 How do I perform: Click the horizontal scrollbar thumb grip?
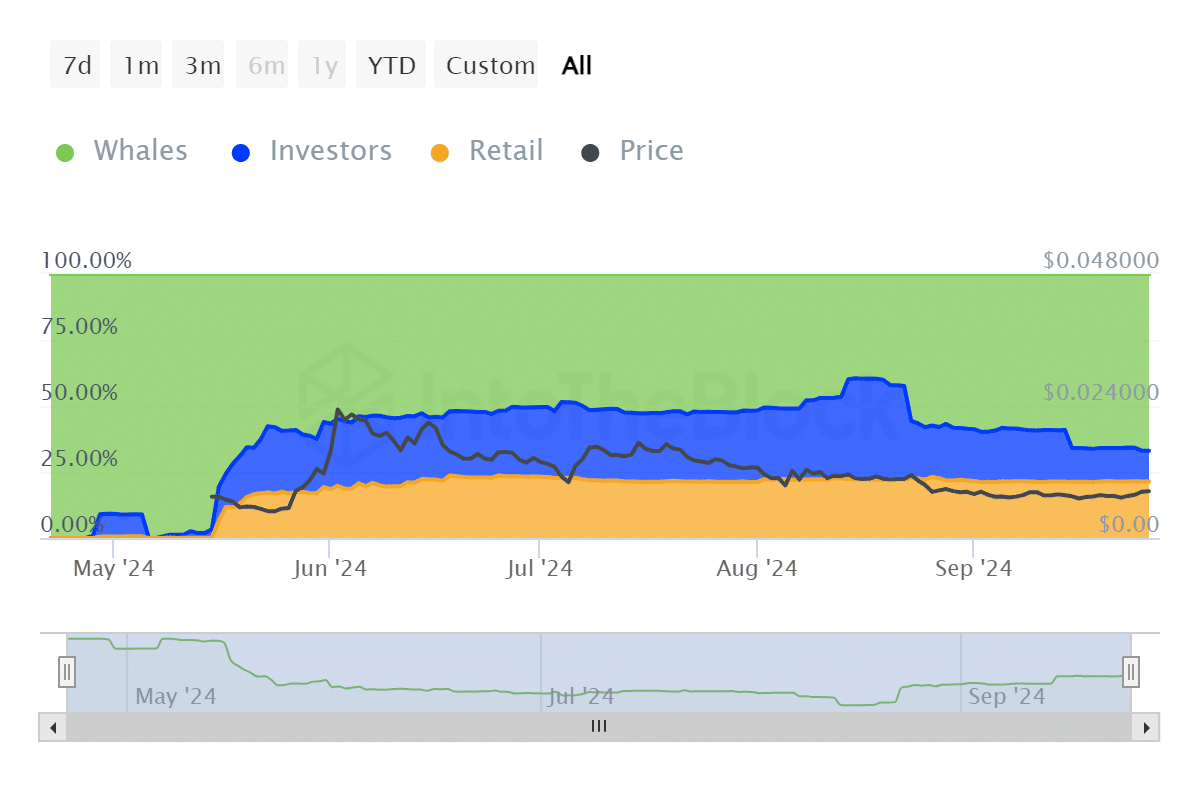coord(598,727)
